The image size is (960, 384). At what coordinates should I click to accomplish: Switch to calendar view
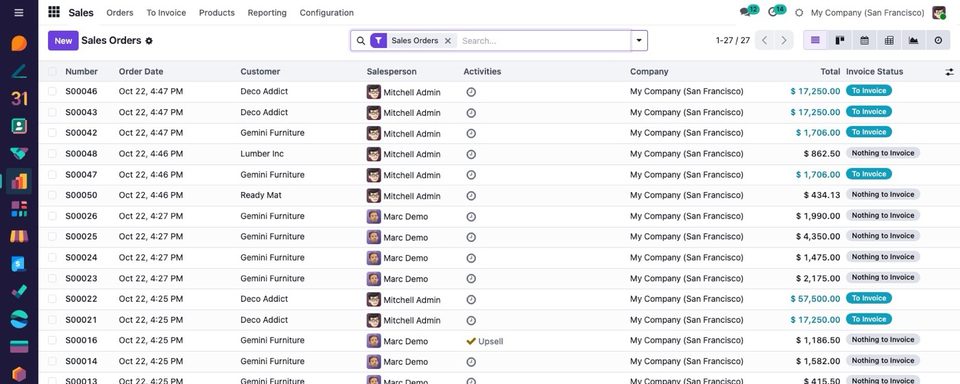coord(864,40)
